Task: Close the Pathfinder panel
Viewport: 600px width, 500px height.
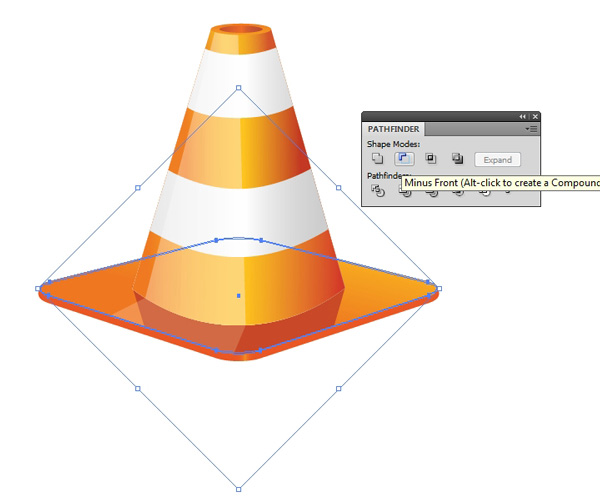Action: point(535,117)
